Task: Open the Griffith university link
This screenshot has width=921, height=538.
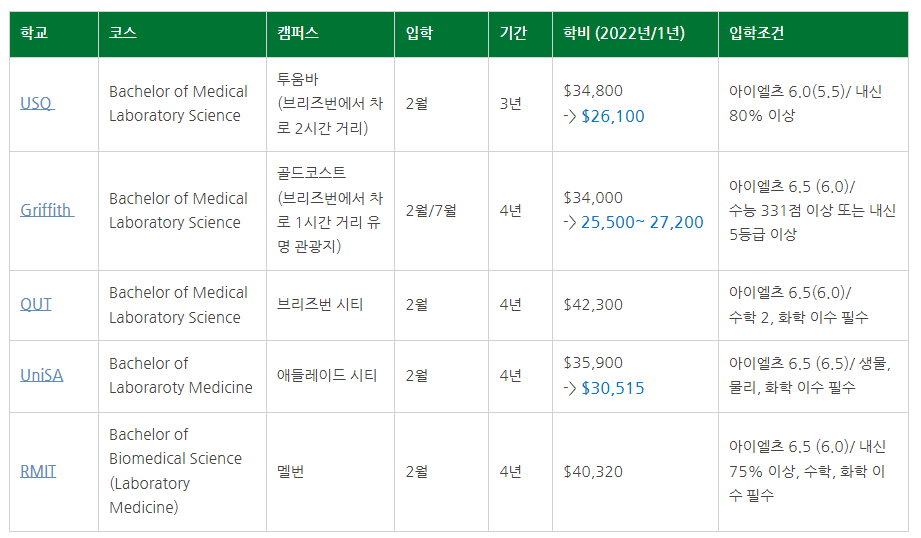Action: pyautogui.click(x=47, y=210)
